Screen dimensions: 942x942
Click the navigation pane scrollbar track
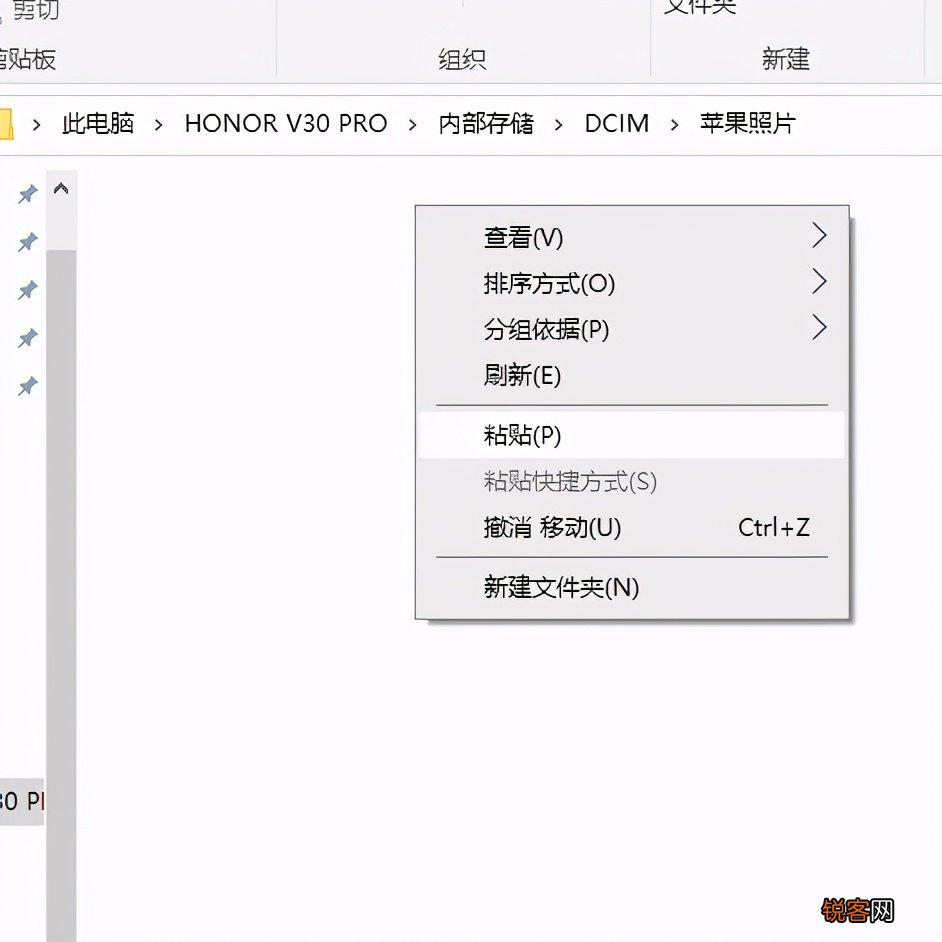click(x=61, y=595)
